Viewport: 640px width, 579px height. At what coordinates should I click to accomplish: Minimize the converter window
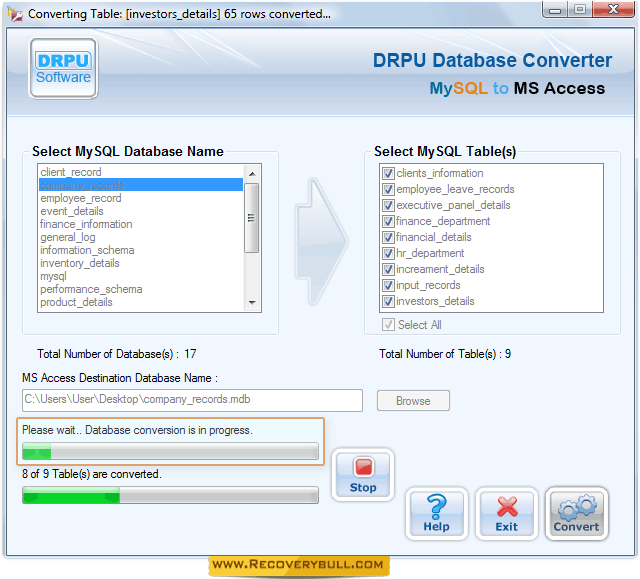click(x=555, y=10)
